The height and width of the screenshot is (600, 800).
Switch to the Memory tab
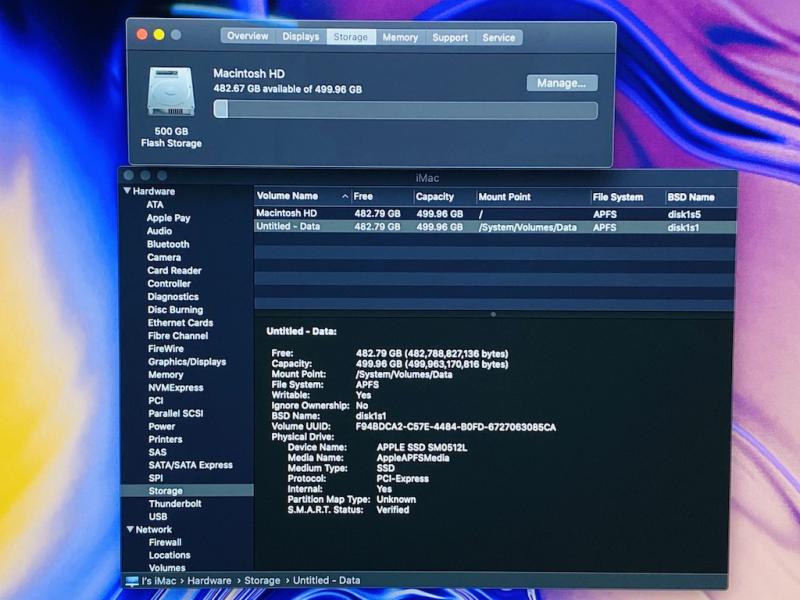[400, 37]
